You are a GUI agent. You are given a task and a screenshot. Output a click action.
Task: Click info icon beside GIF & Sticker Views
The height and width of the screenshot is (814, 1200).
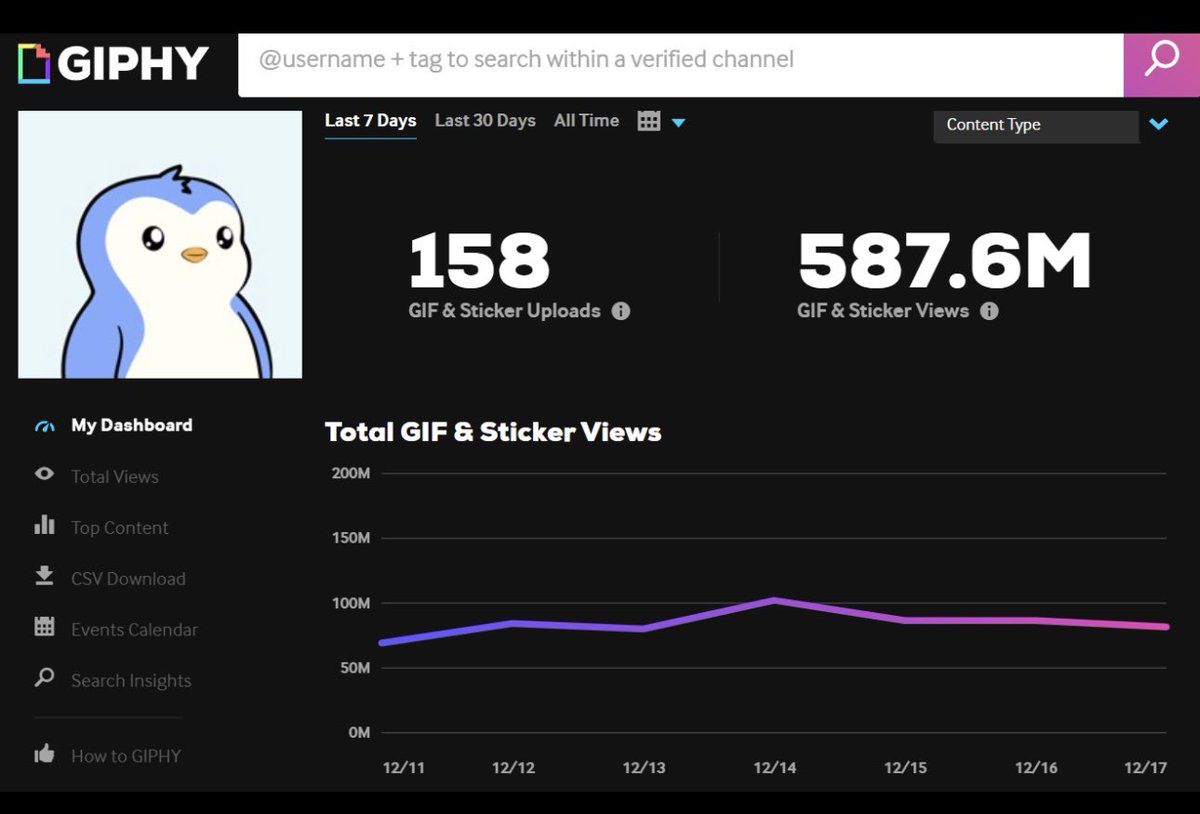coord(989,311)
